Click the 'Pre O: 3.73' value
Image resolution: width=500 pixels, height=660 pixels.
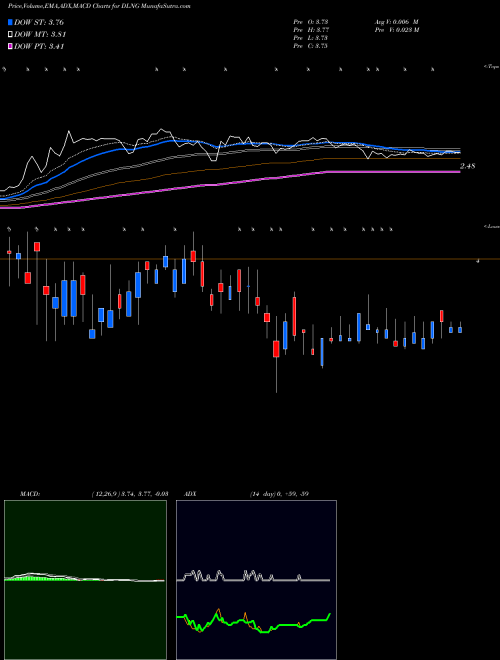311,22
